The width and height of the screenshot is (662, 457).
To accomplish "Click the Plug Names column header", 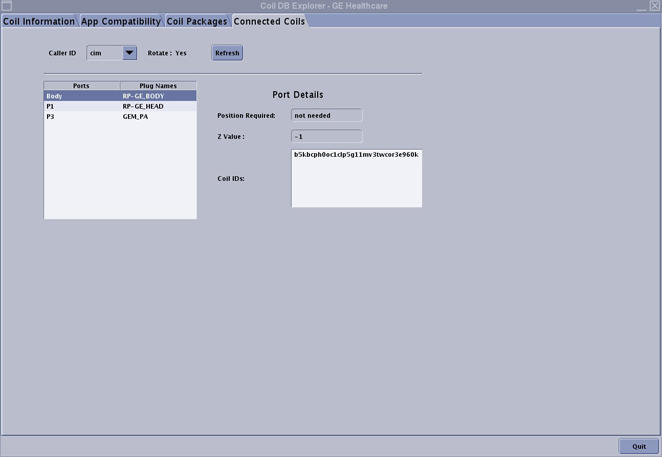I will pyautogui.click(x=158, y=86).
